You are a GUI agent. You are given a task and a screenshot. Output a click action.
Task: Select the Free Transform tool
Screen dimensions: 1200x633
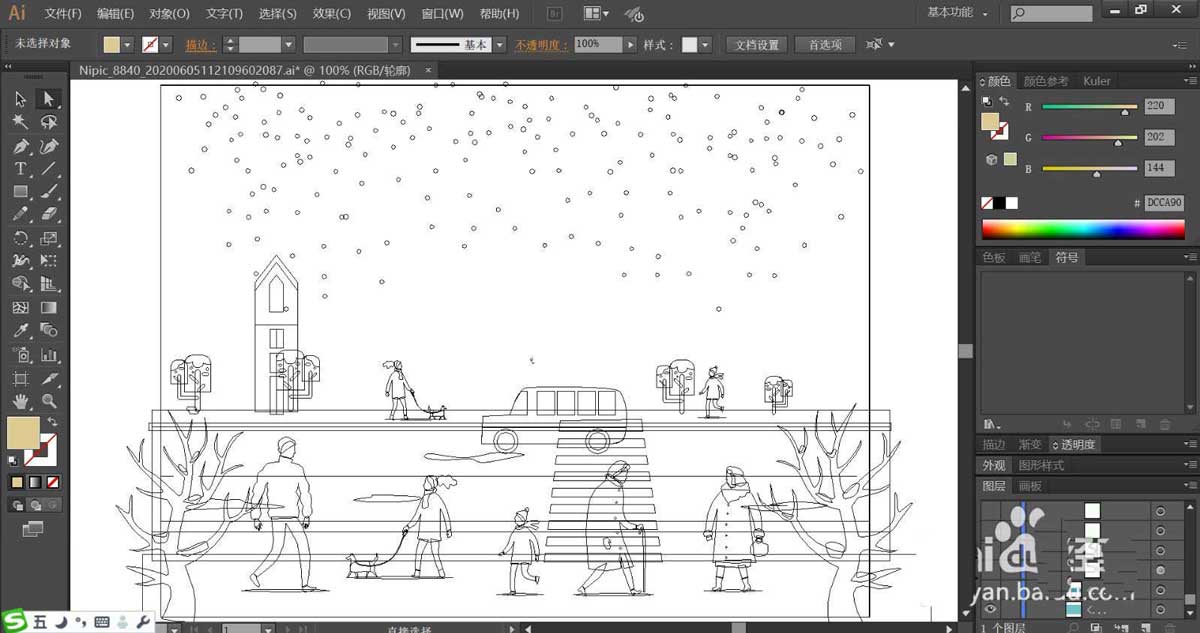pos(48,261)
